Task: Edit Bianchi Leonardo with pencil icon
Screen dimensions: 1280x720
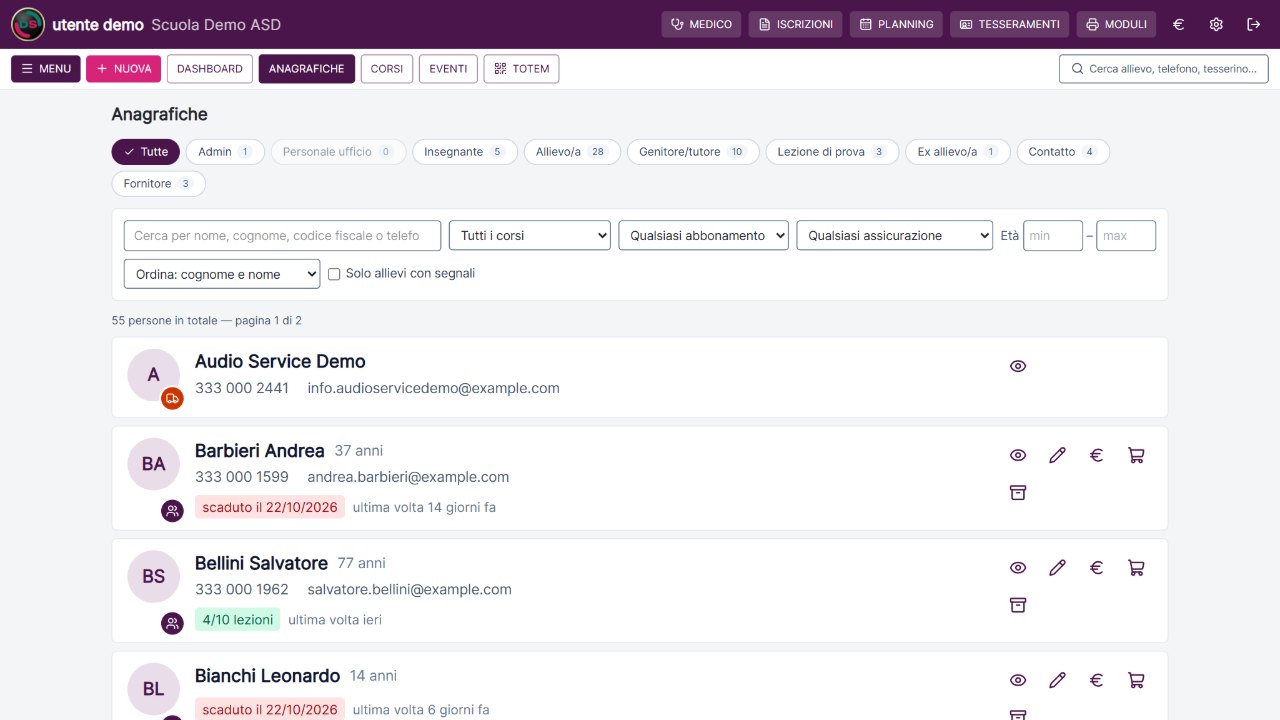Action: [1057, 680]
